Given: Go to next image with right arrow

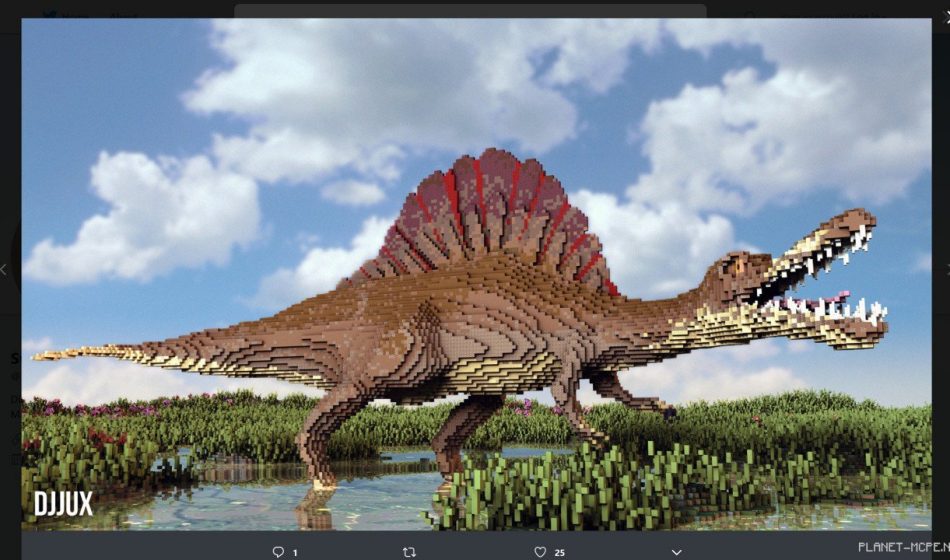Looking at the screenshot, I should pyautogui.click(x=945, y=269).
